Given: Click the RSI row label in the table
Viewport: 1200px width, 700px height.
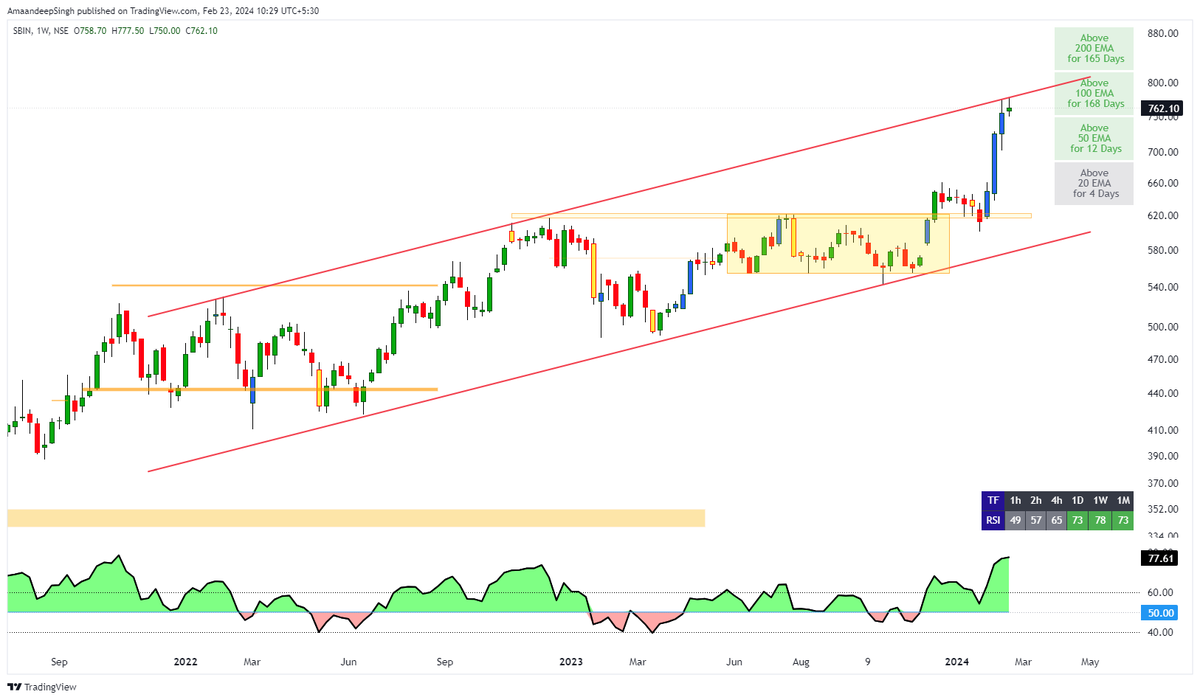Looking at the screenshot, I should coord(993,519).
